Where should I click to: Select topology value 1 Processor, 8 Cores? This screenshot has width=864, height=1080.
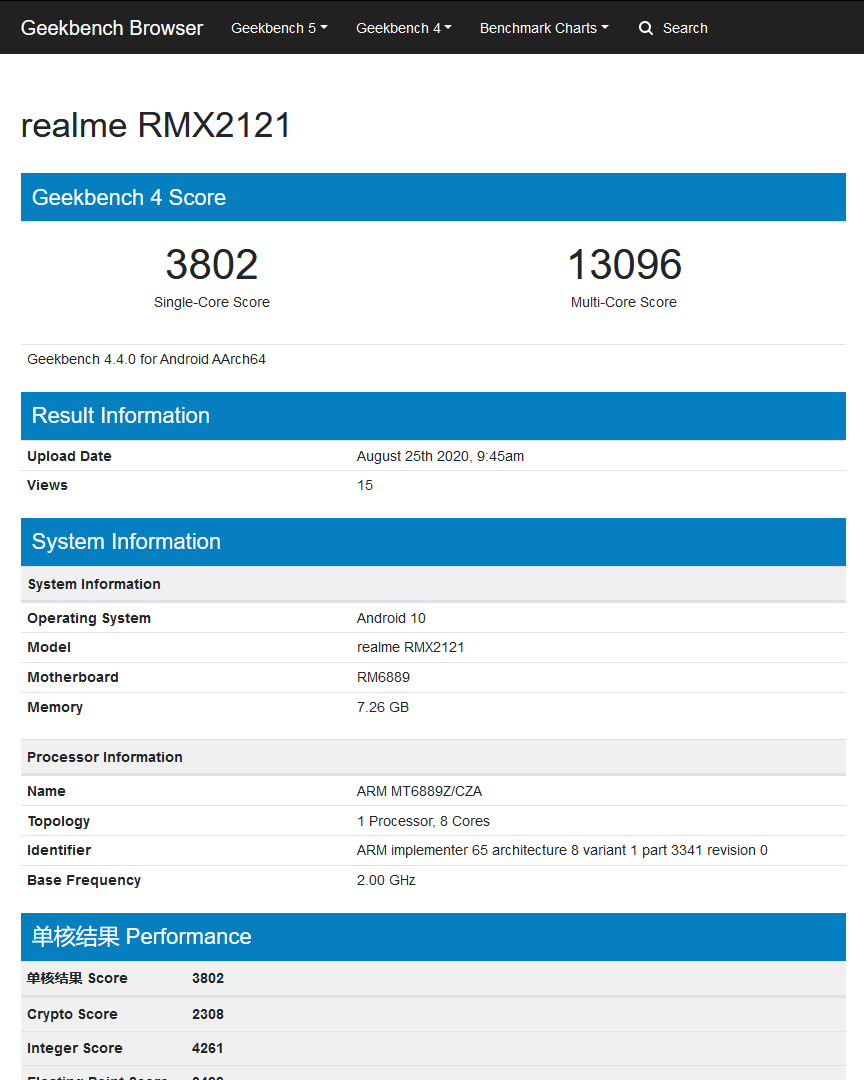pyautogui.click(x=423, y=821)
